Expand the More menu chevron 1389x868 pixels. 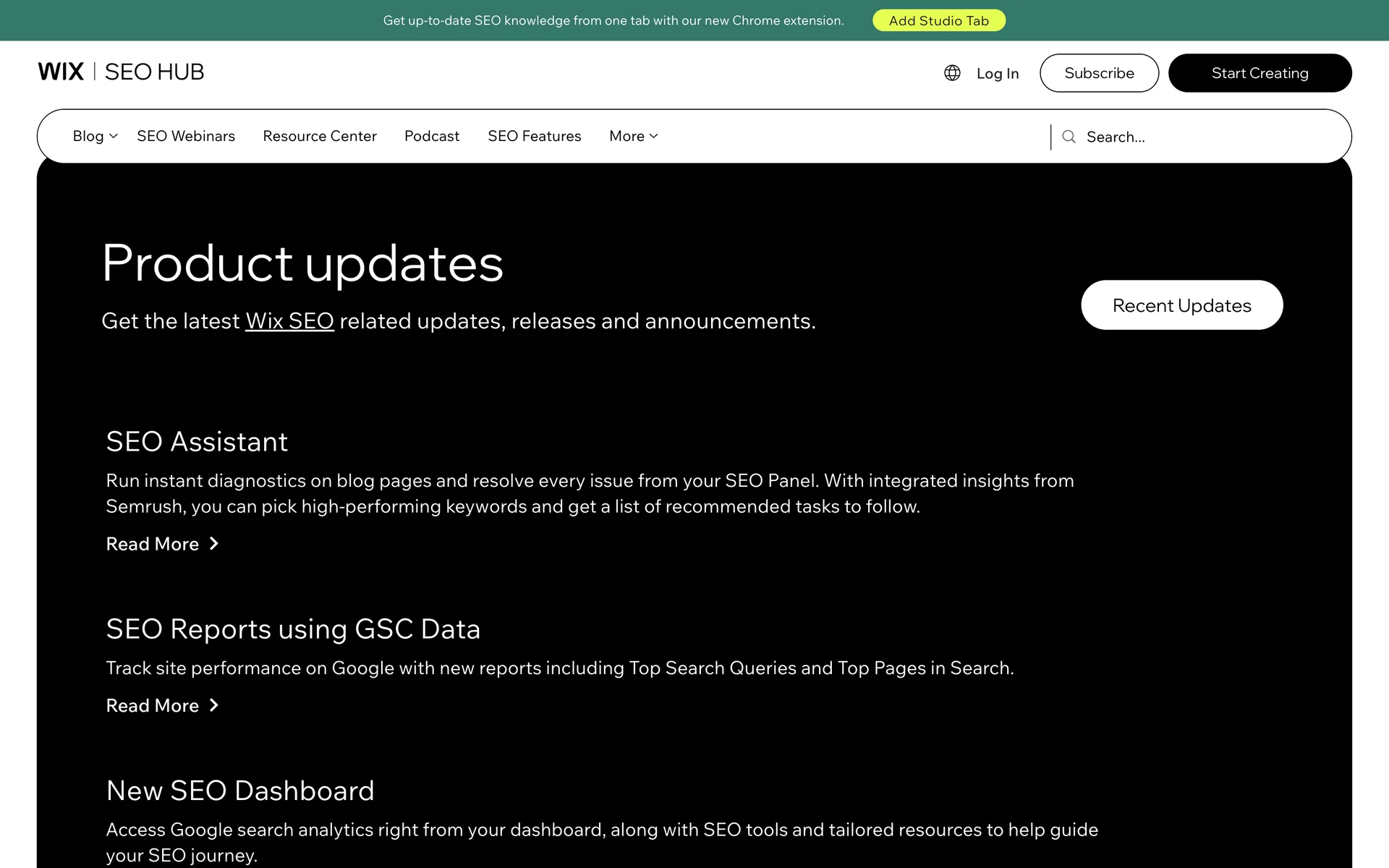654,136
